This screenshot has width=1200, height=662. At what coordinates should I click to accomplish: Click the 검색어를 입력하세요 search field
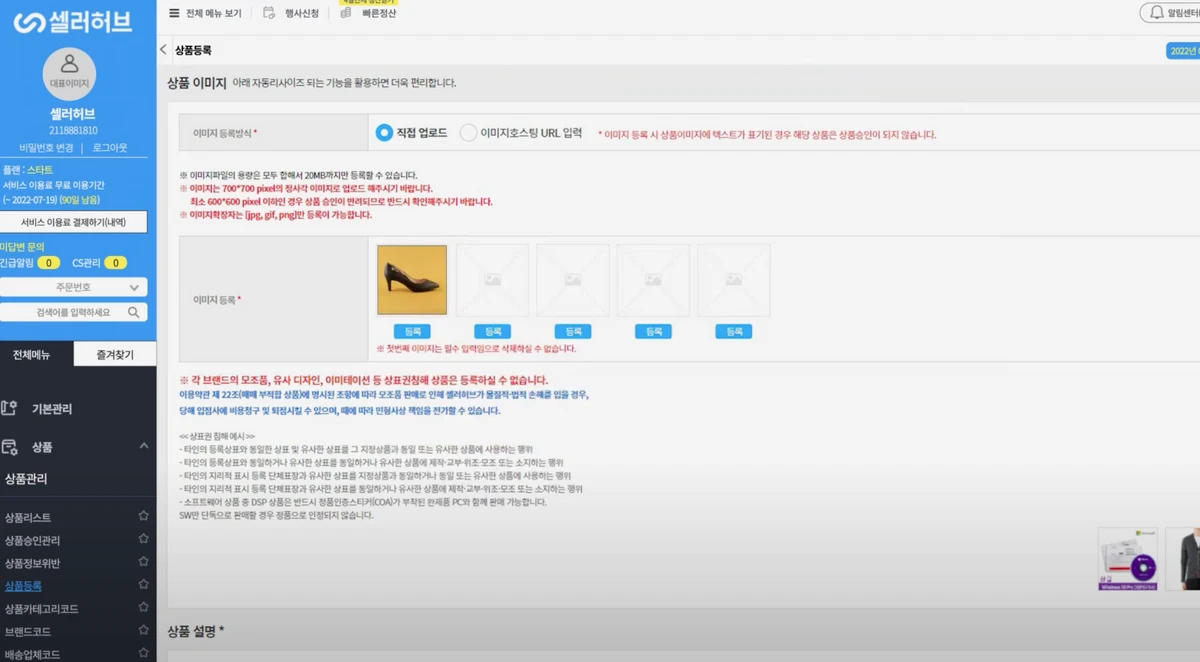click(x=74, y=312)
